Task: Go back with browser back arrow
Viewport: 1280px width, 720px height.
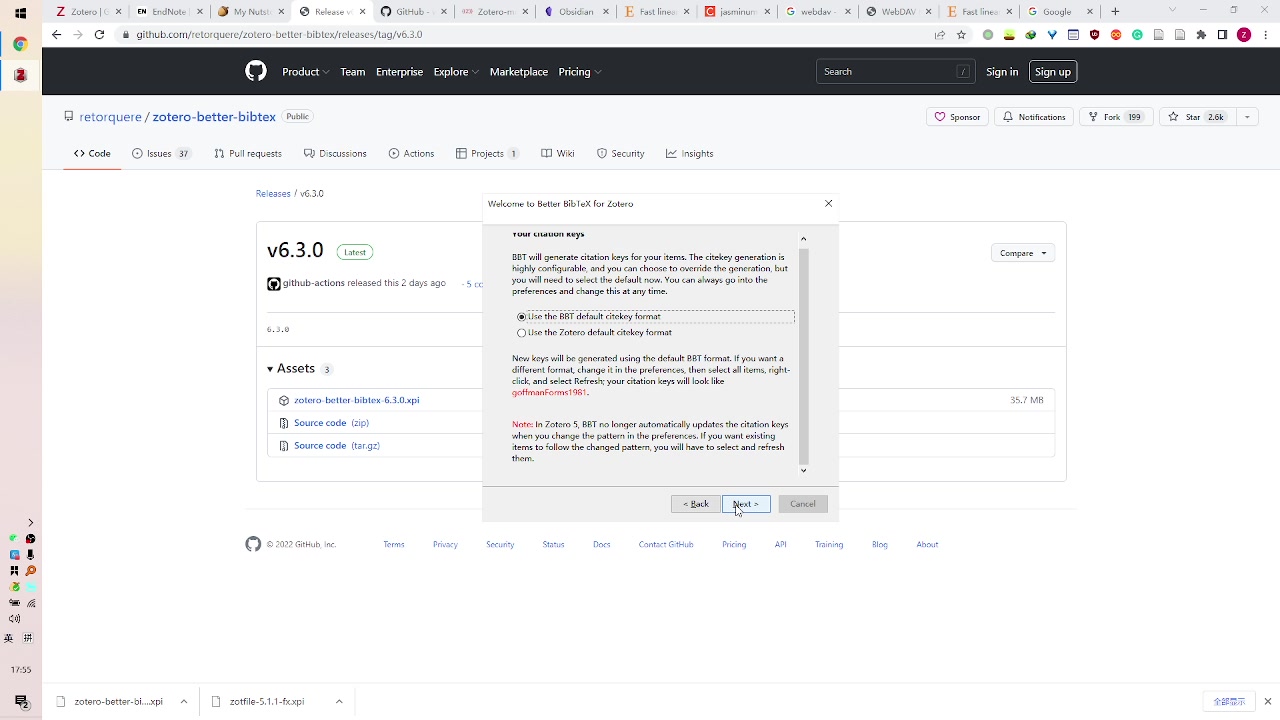Action: tap(56, 34)
